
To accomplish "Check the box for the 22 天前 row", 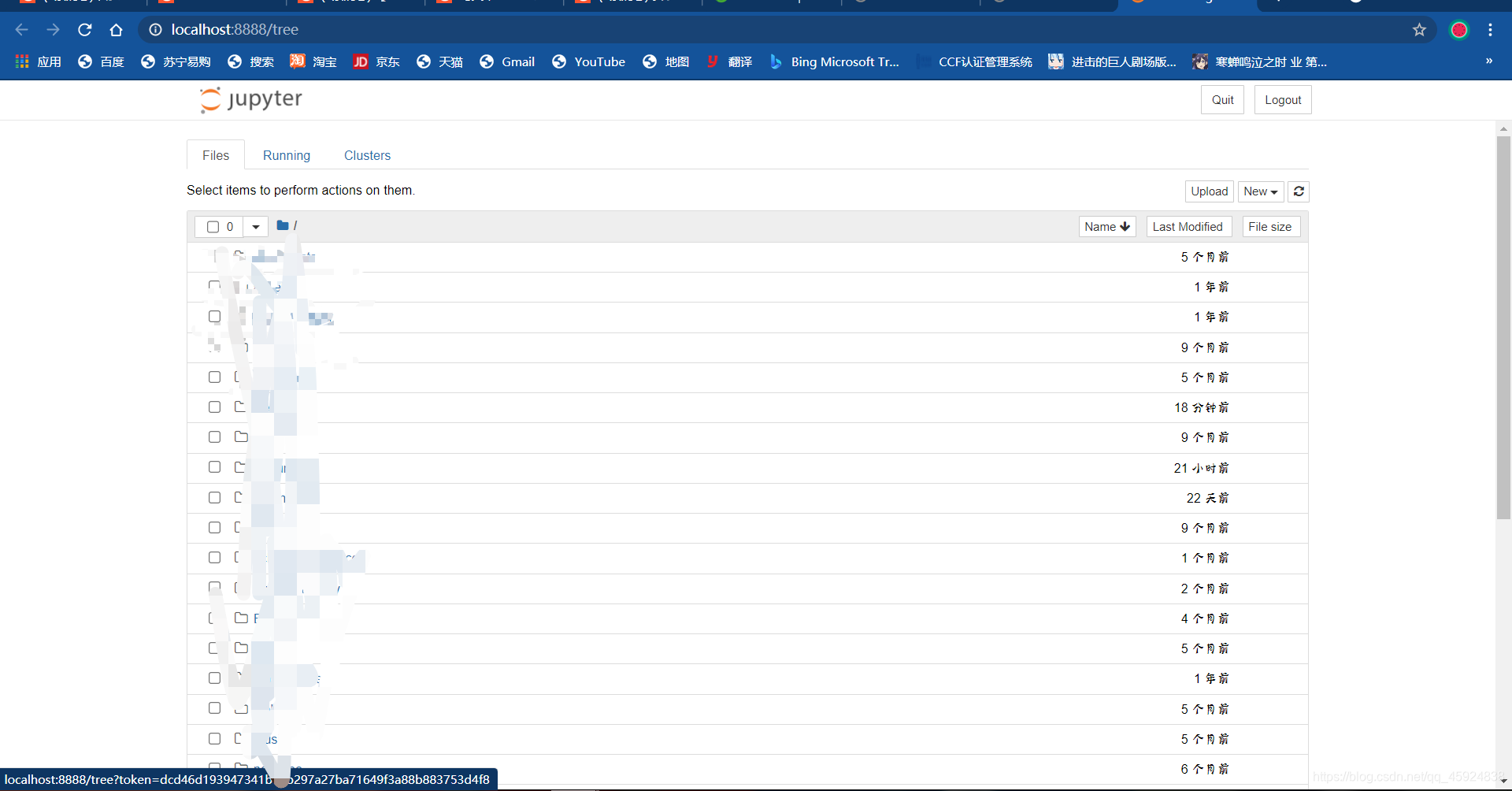I will (214, 498).
